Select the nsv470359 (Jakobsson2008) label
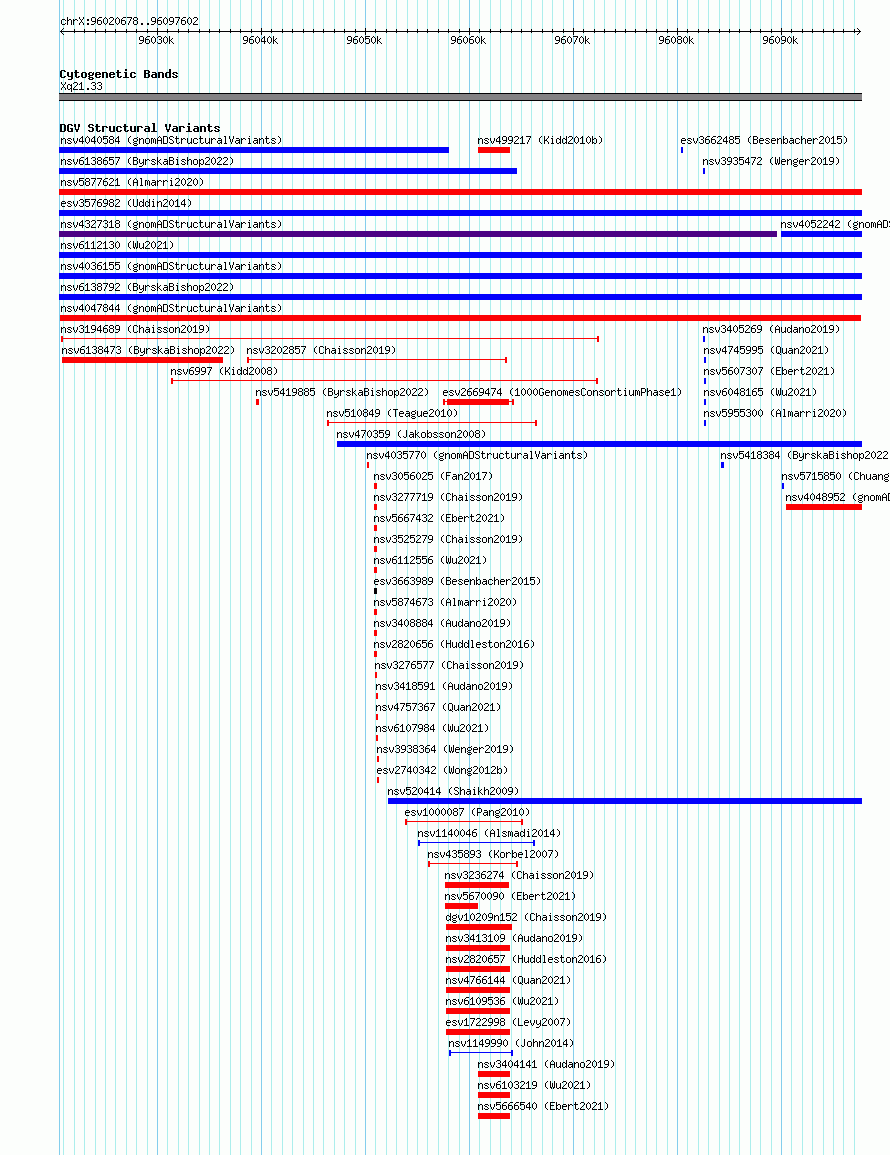 tap(411, 434)
